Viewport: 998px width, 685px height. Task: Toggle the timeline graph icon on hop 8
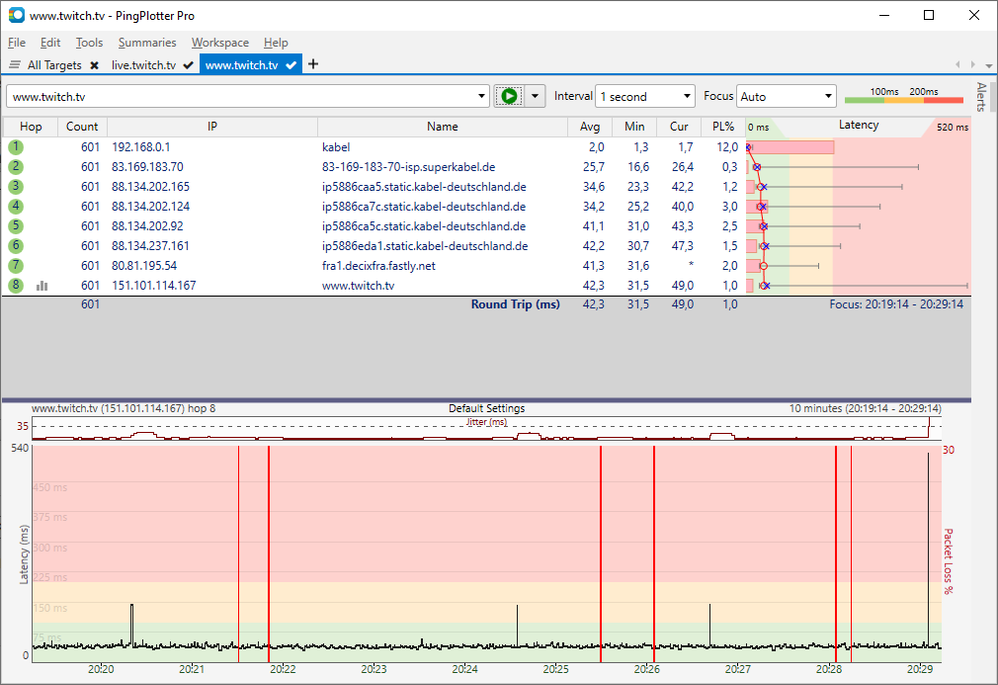(42, 286)
